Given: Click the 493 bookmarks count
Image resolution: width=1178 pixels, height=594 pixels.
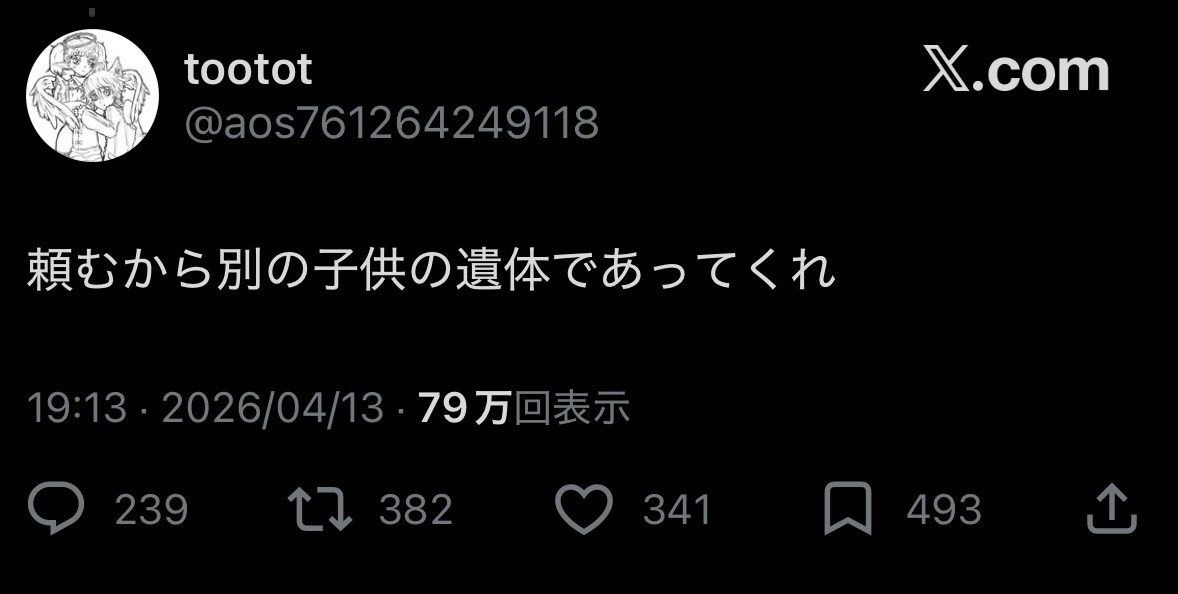Looking at the screenshot, I should point(944,510).
